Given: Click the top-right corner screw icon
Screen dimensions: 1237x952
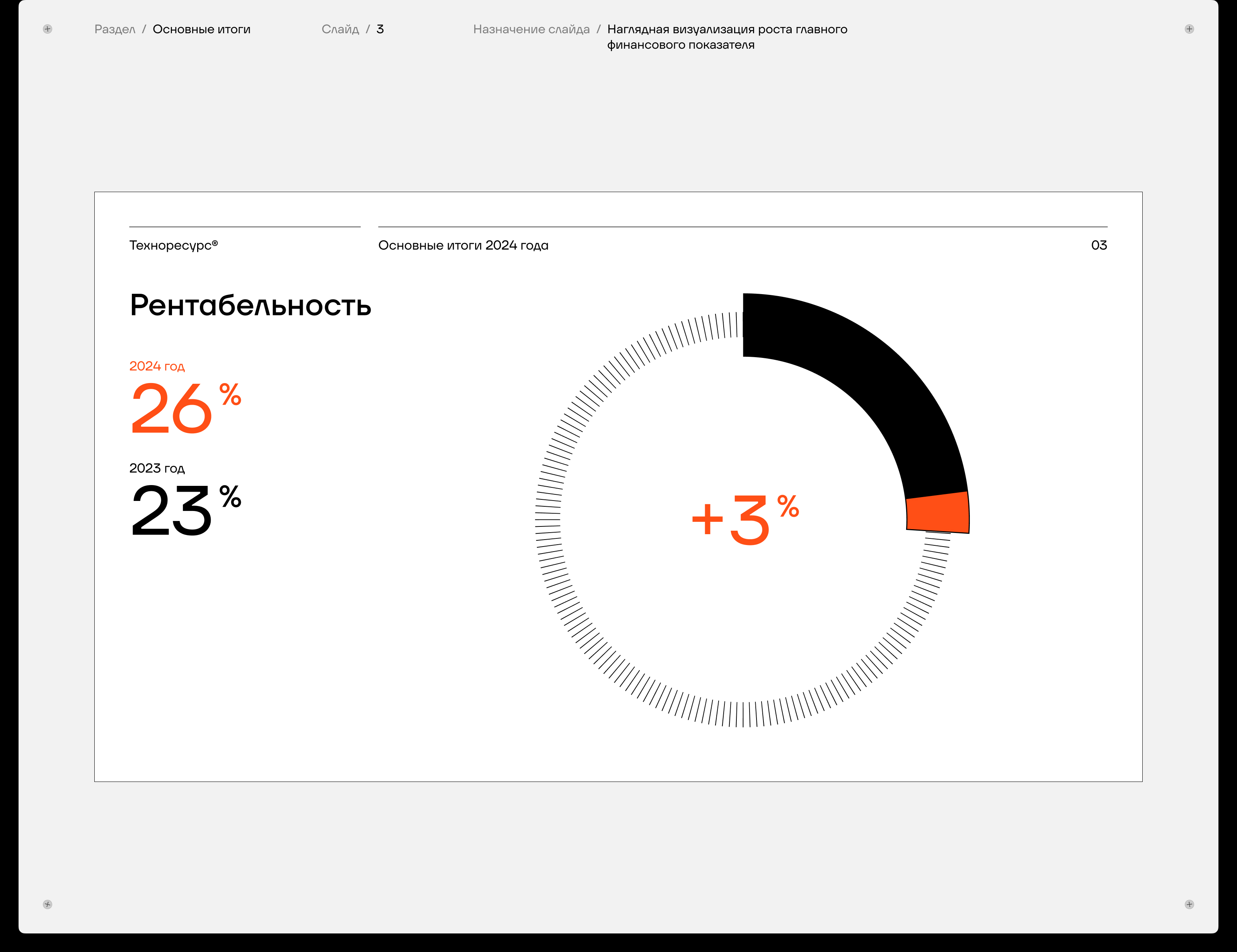Looking at the screenshot, I should point(1189,29).
